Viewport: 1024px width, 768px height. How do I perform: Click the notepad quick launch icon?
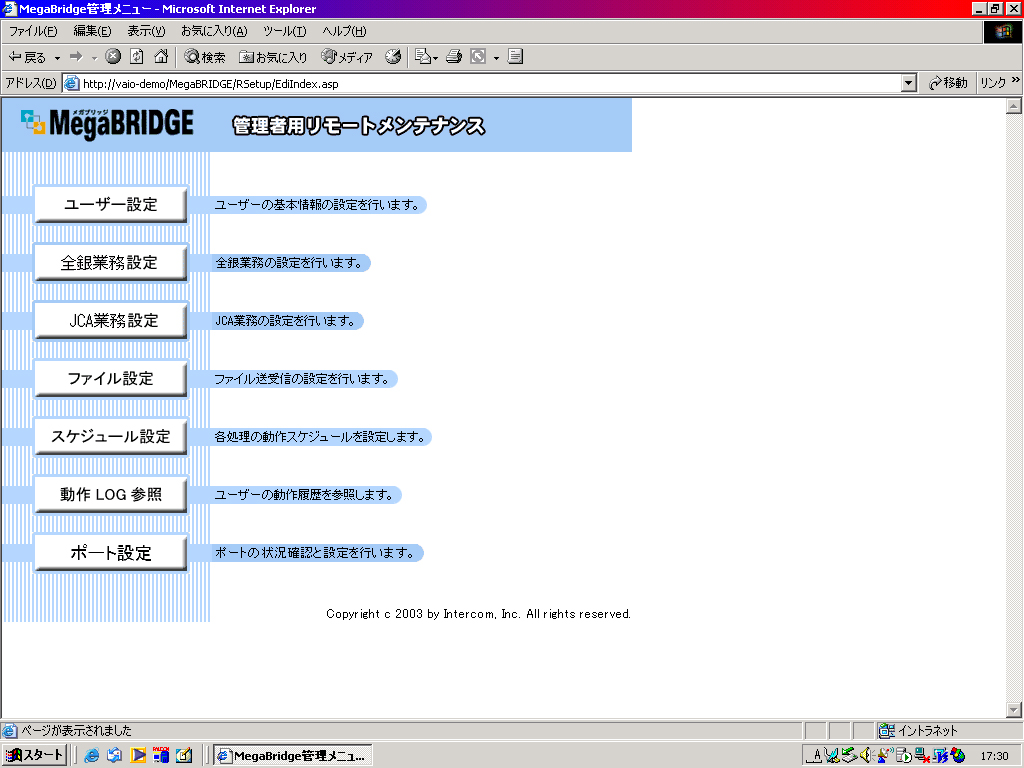pyautogui.click(x=184, y=756)
